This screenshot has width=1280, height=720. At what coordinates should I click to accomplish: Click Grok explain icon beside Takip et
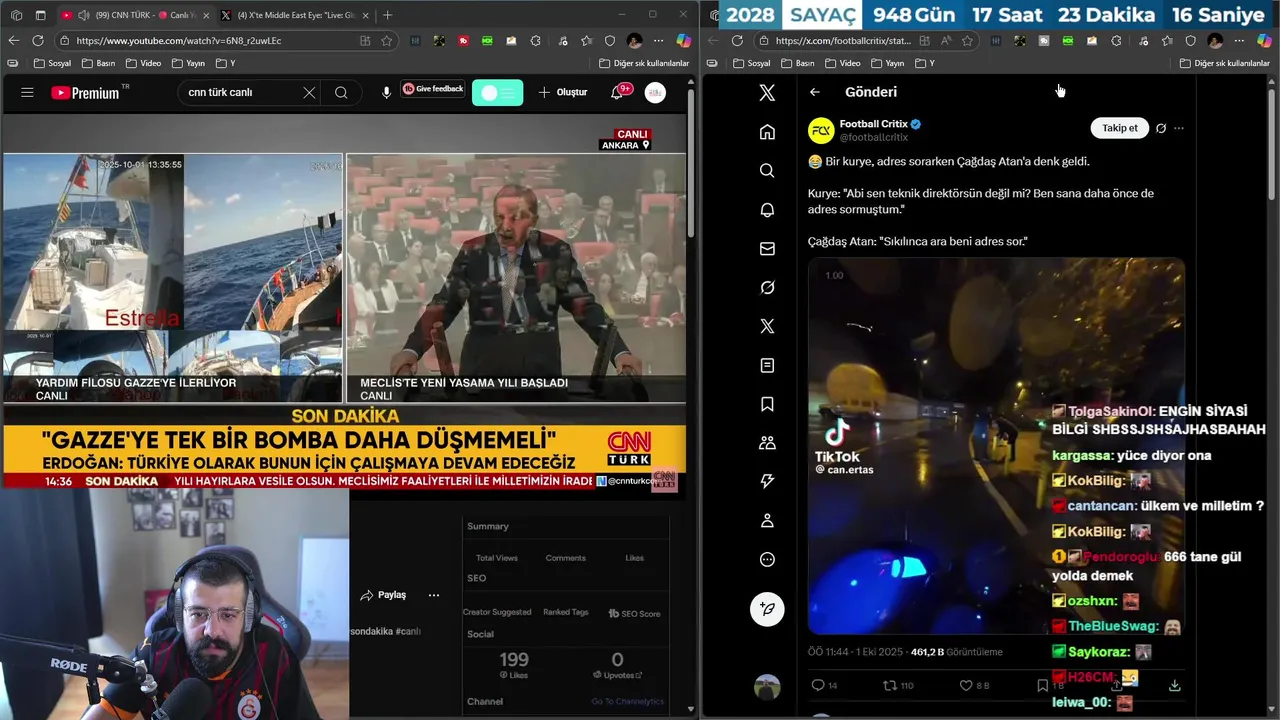(x=1161, y=128)
